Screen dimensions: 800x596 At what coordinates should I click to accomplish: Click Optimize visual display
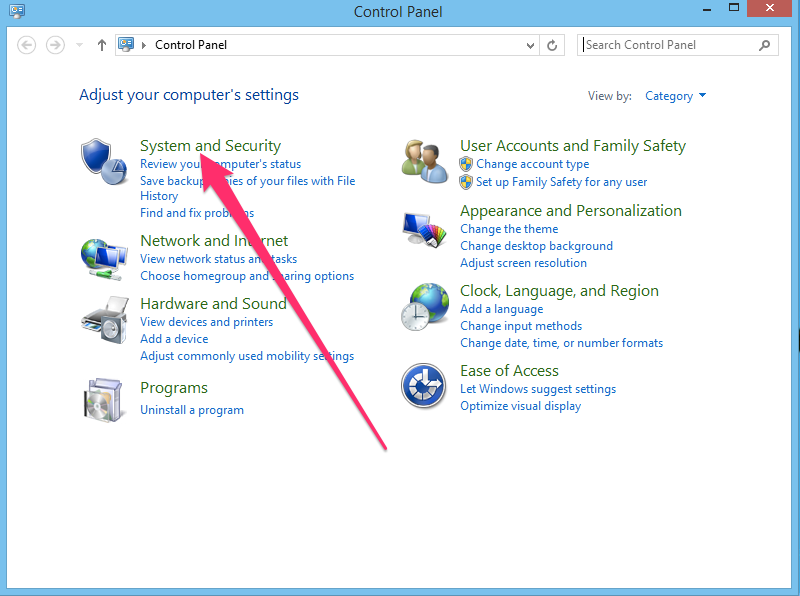pos(520,406)
